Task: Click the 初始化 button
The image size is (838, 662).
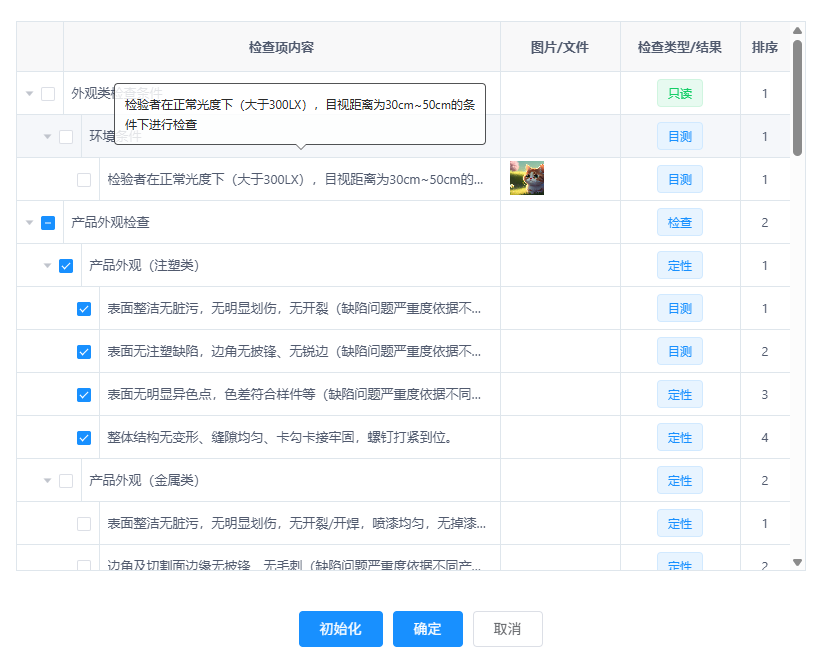Action: point(340,629)
